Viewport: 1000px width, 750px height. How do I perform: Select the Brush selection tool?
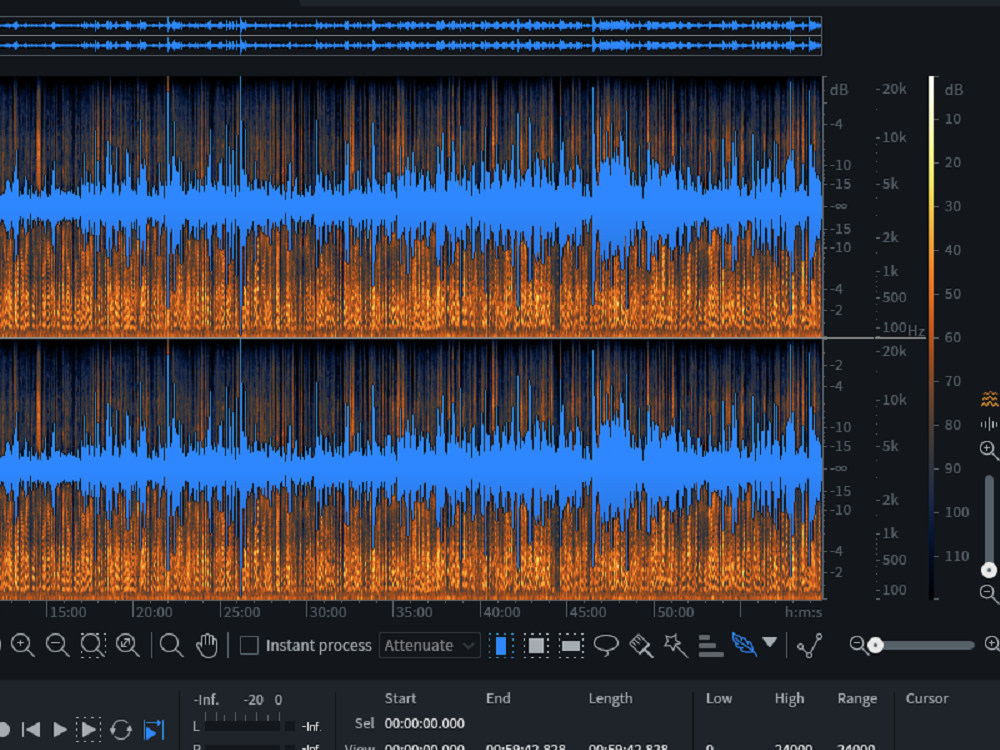point(641,645)
